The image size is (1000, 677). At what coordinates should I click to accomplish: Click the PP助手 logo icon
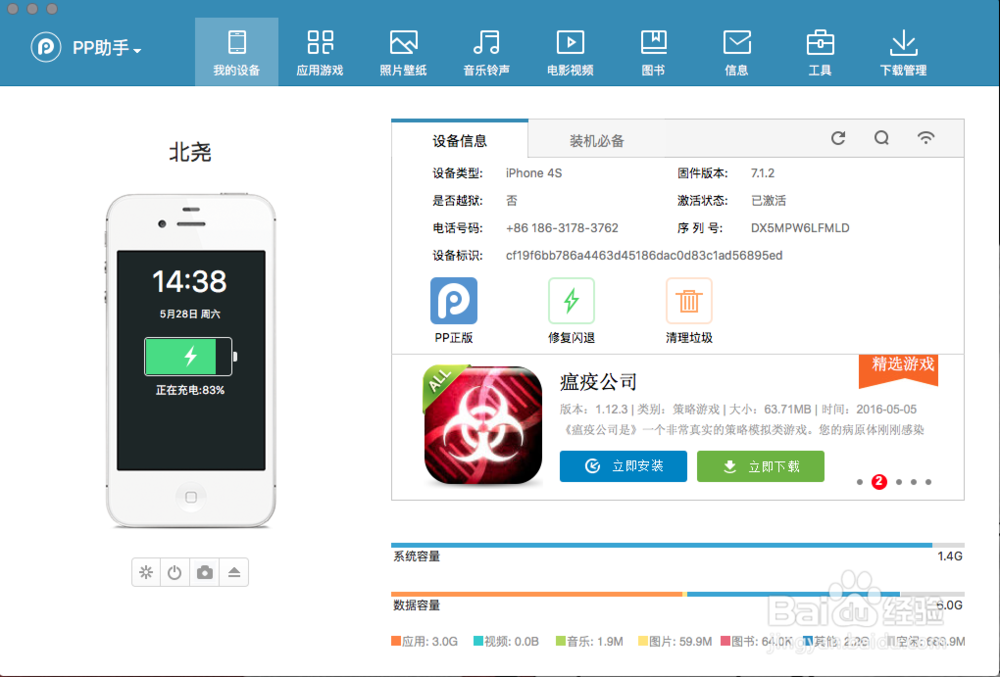pyautogui.click(x=46, y=47)
